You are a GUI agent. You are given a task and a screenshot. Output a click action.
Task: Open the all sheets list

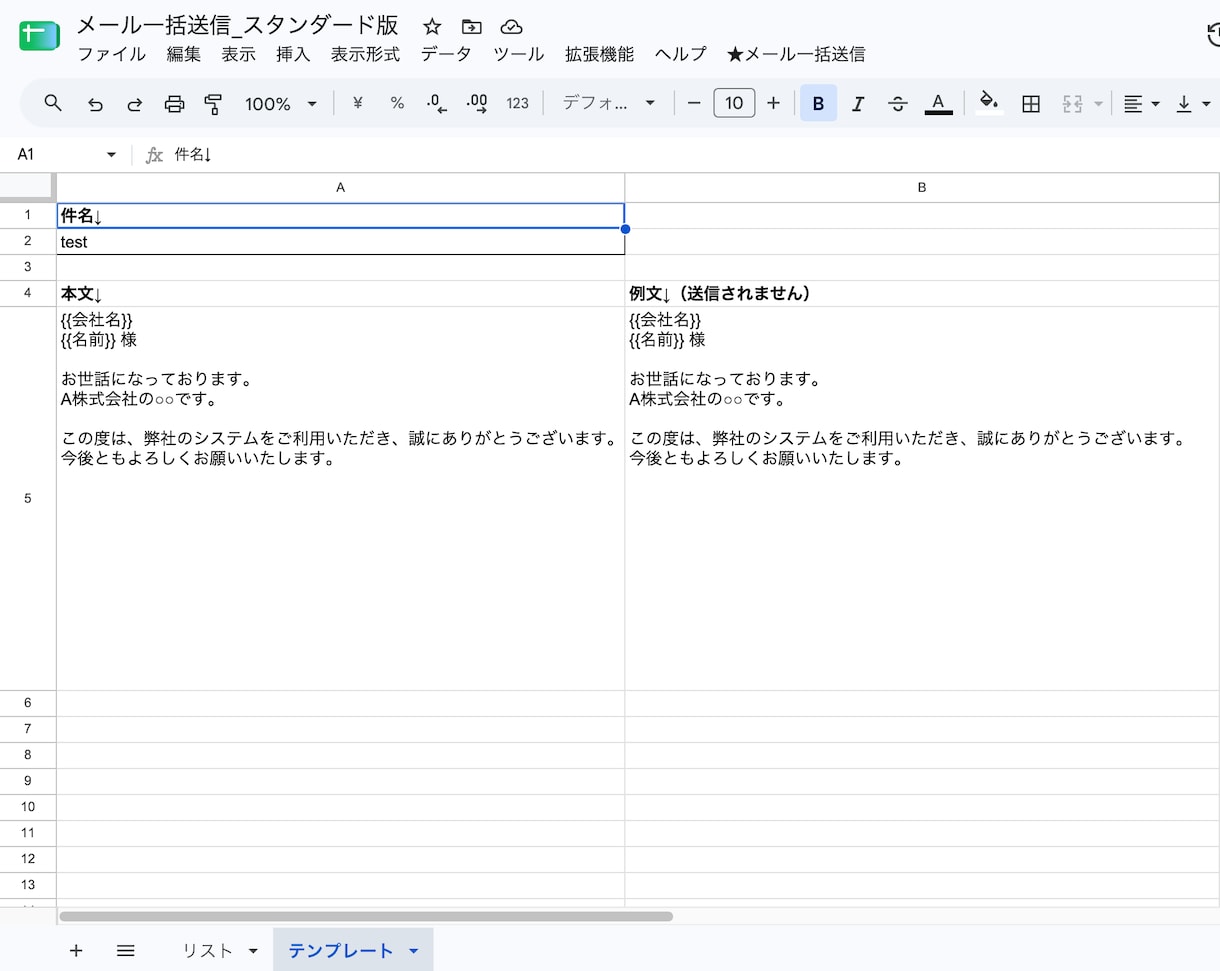click(x=125, y=950)
